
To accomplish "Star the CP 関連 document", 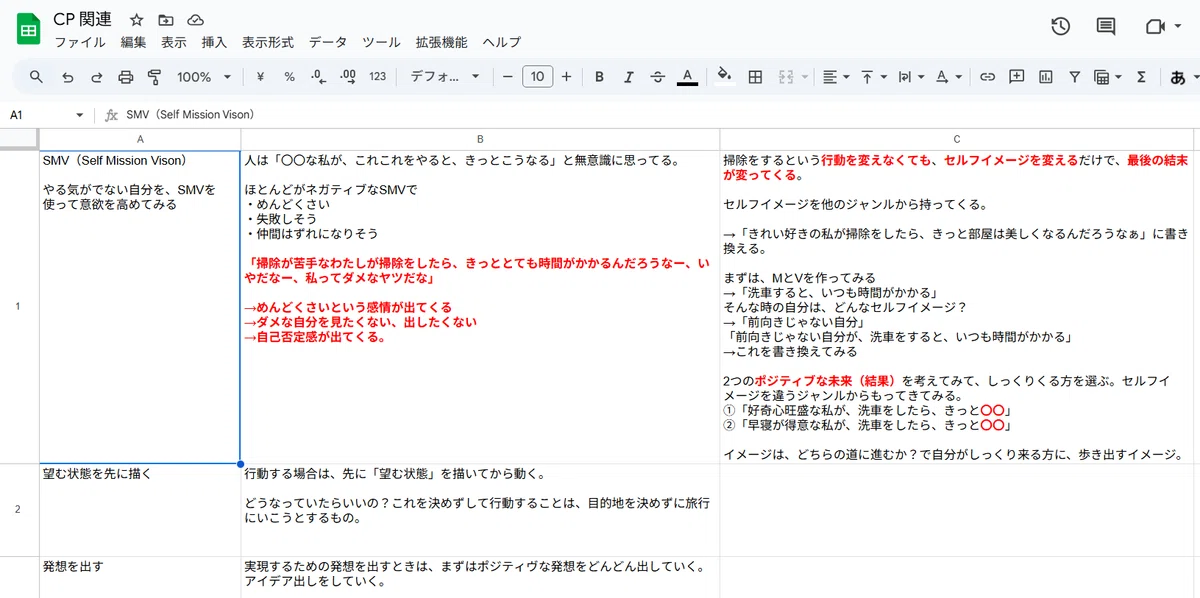I will tap(137, 20).
